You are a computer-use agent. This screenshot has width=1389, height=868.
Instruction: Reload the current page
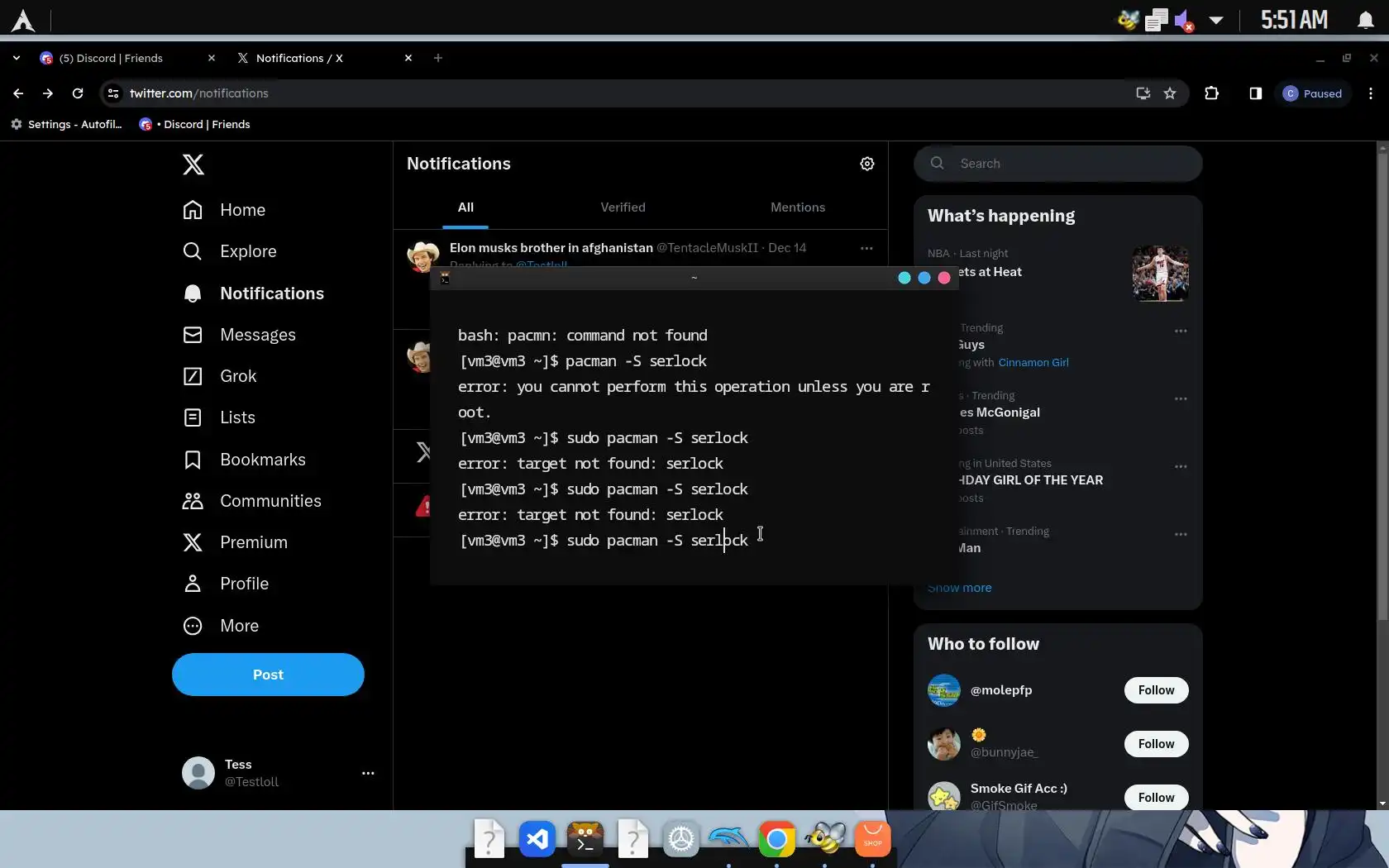pos(78,93)
